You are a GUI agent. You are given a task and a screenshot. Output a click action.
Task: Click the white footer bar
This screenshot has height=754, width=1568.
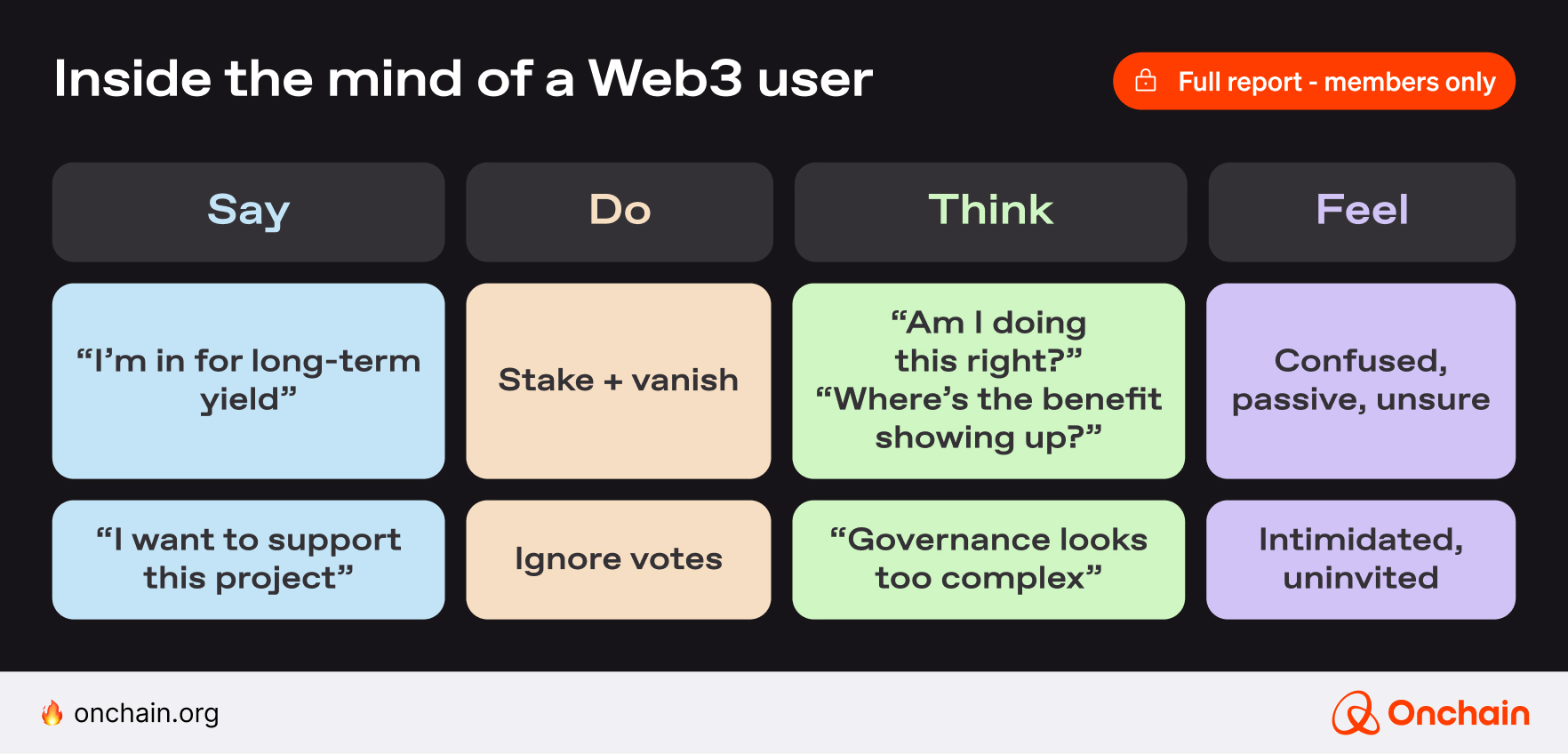[782, 713]
